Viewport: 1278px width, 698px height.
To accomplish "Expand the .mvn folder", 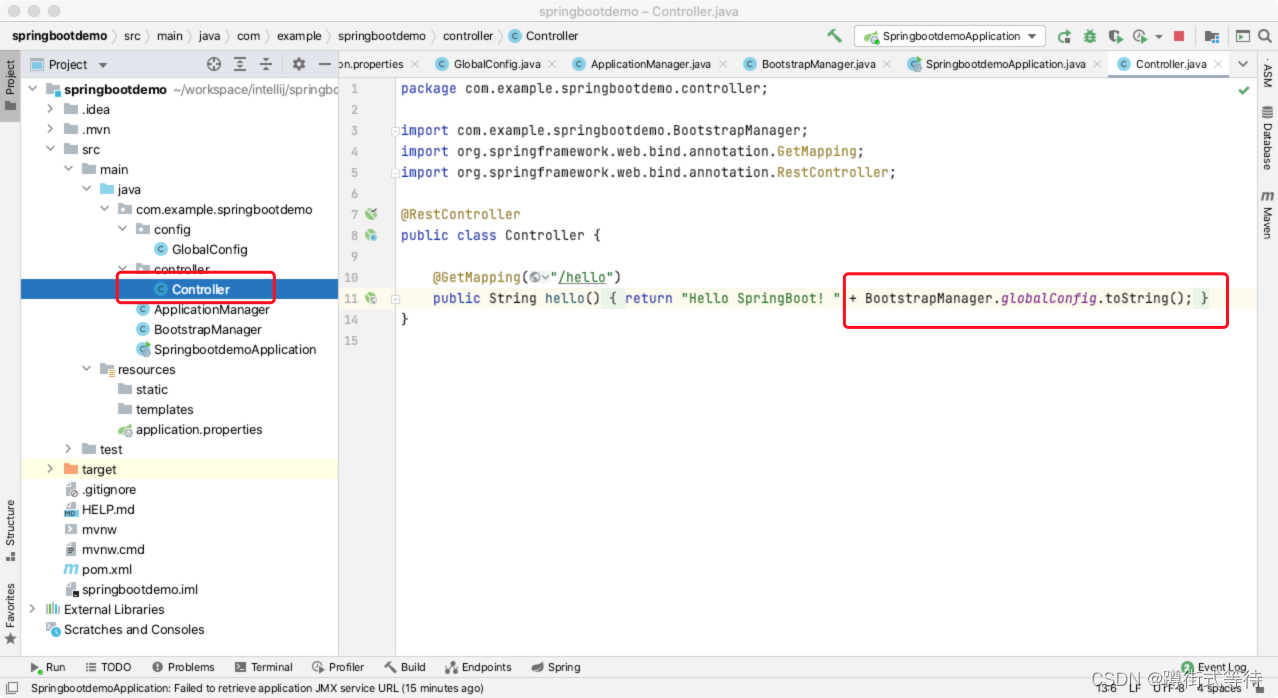I will point(51,129).
